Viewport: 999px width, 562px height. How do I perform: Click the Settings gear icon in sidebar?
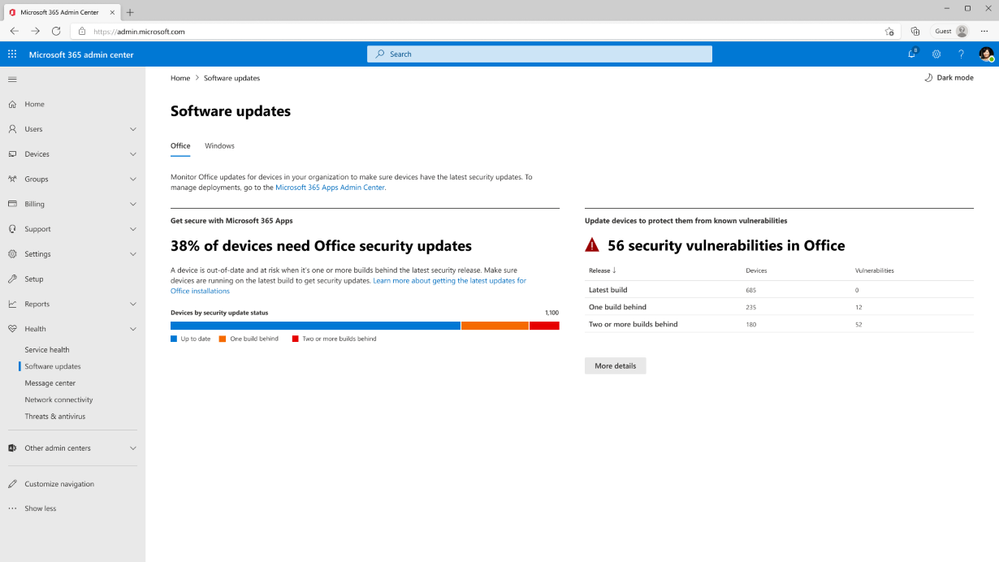(x=12, y=254)
